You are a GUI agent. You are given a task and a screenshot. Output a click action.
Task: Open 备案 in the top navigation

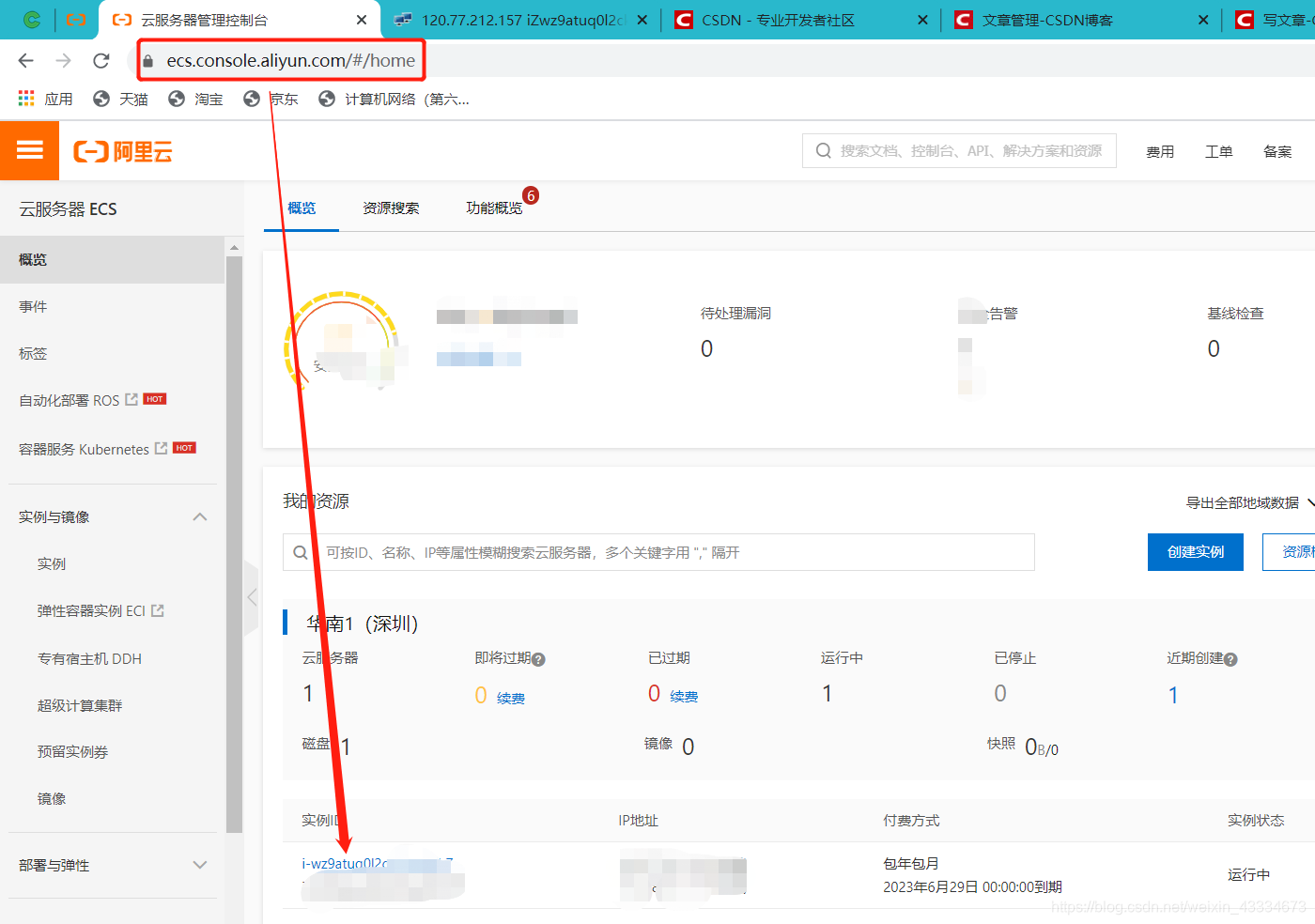[1277, 151]
